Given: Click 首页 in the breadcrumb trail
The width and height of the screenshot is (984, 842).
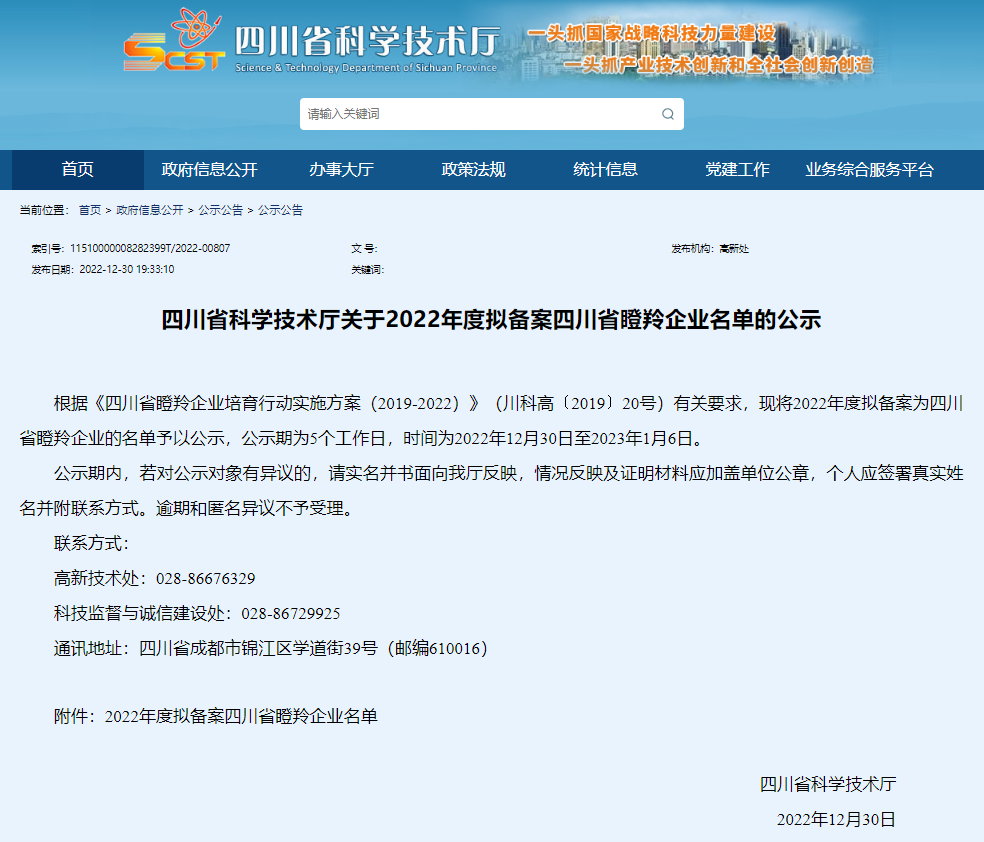Looking at the screenshot, I should pyautogui.click(x=90, y=210).
